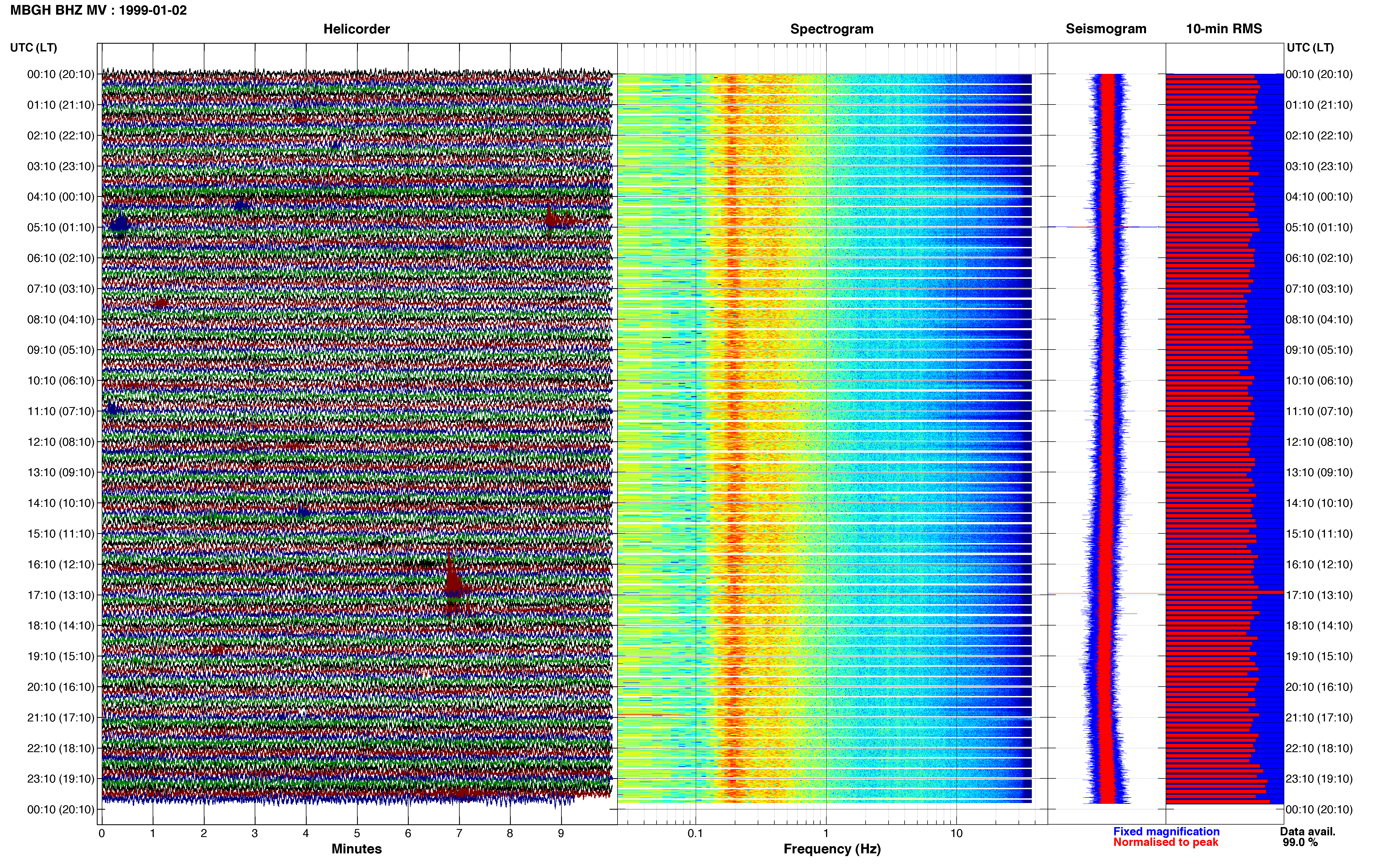Click the '10' frequency tick label

956,833
